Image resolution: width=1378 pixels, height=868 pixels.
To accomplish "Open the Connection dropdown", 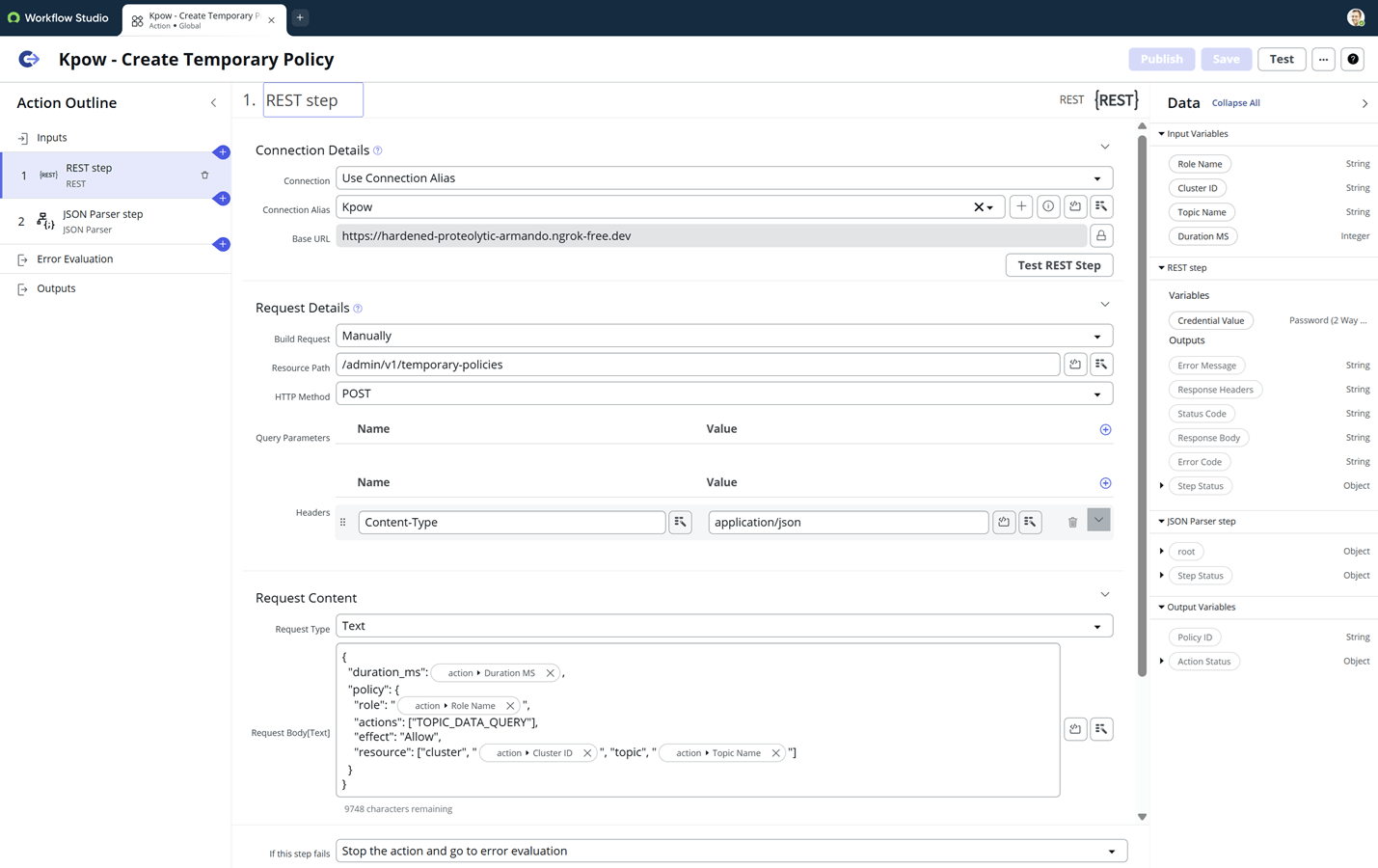I will [724, 178].
